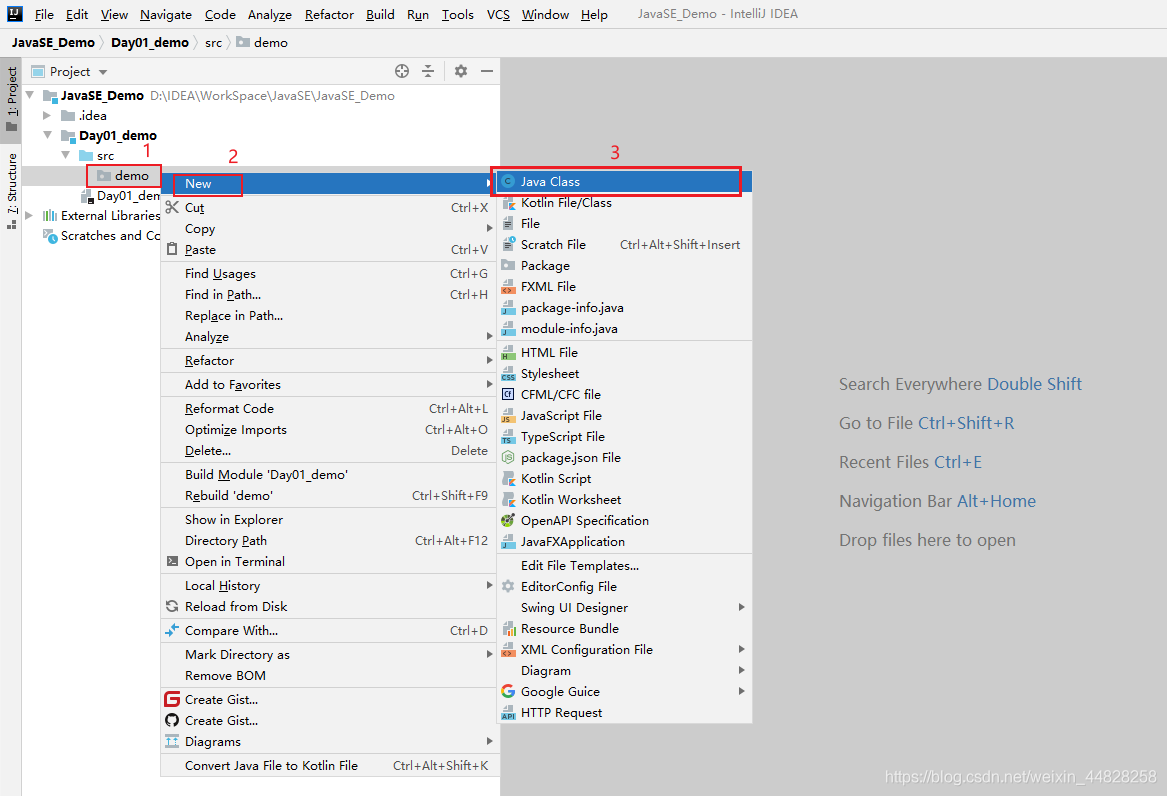The image size is (1167, 796).
Task: Hide the Project panel with minus icon
Action: point(487,71)
